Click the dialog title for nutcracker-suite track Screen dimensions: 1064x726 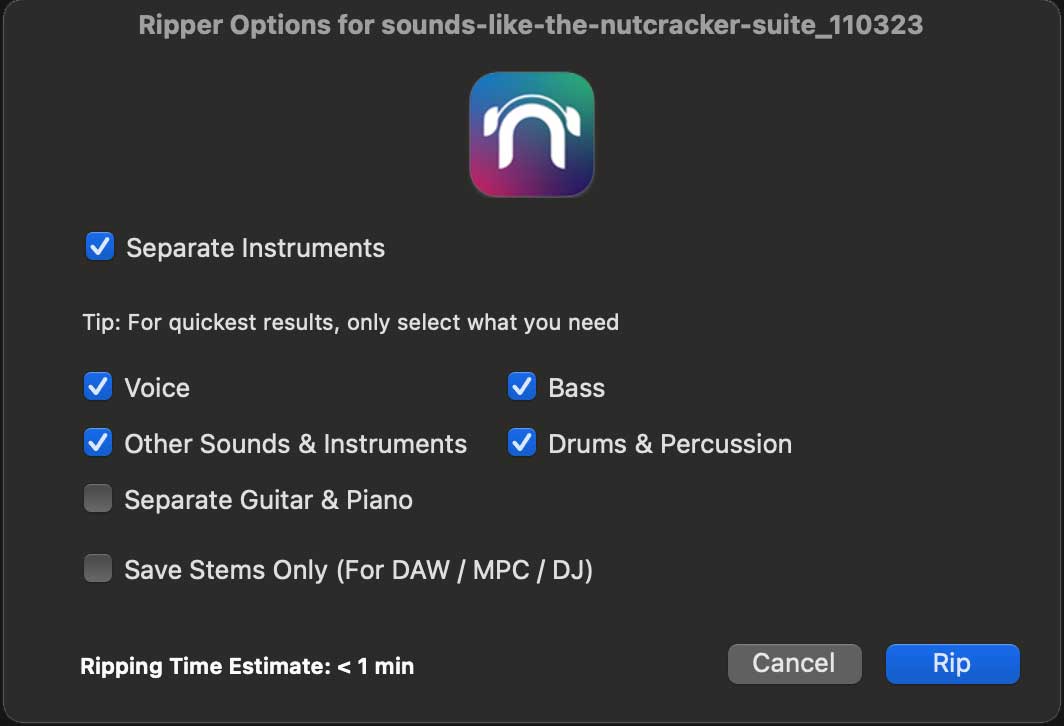coord(531,25)
